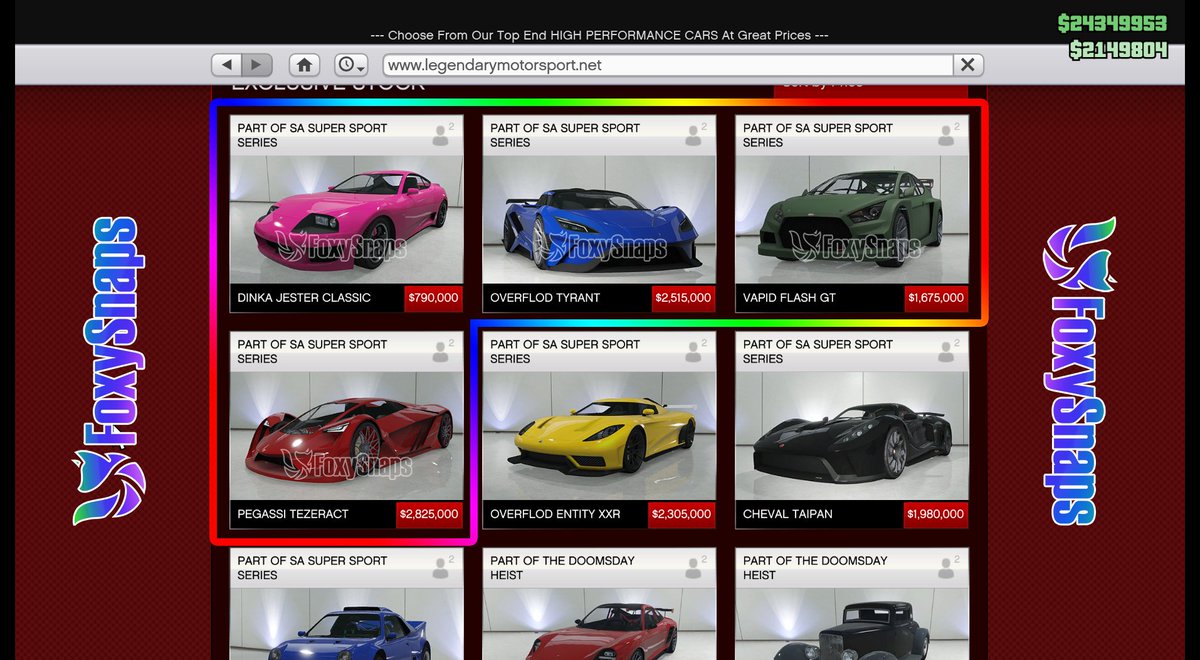
Task: Go forward using the browser forward arrow
Action: [x=257, y=65]
